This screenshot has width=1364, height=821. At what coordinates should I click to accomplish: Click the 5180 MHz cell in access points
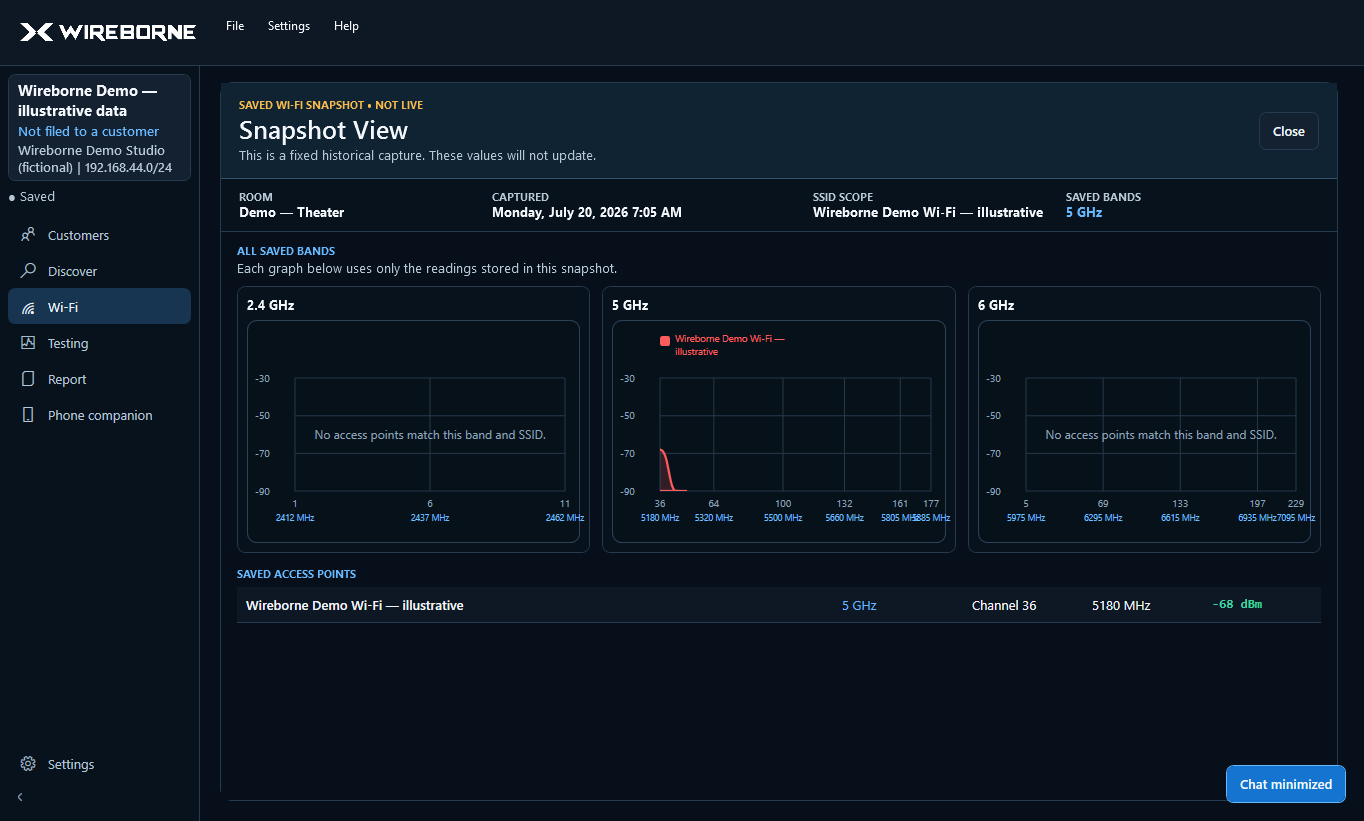coord(1121,605)
